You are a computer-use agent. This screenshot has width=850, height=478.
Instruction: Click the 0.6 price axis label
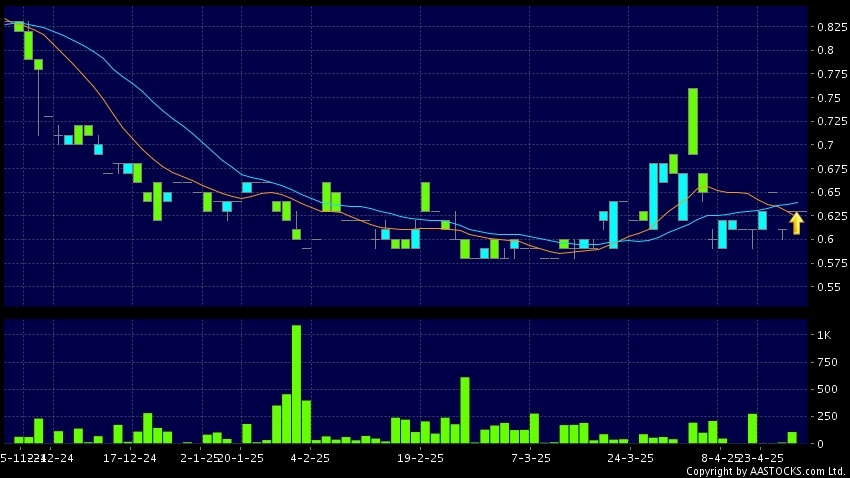pyautogui.click(x=826, y=239)
